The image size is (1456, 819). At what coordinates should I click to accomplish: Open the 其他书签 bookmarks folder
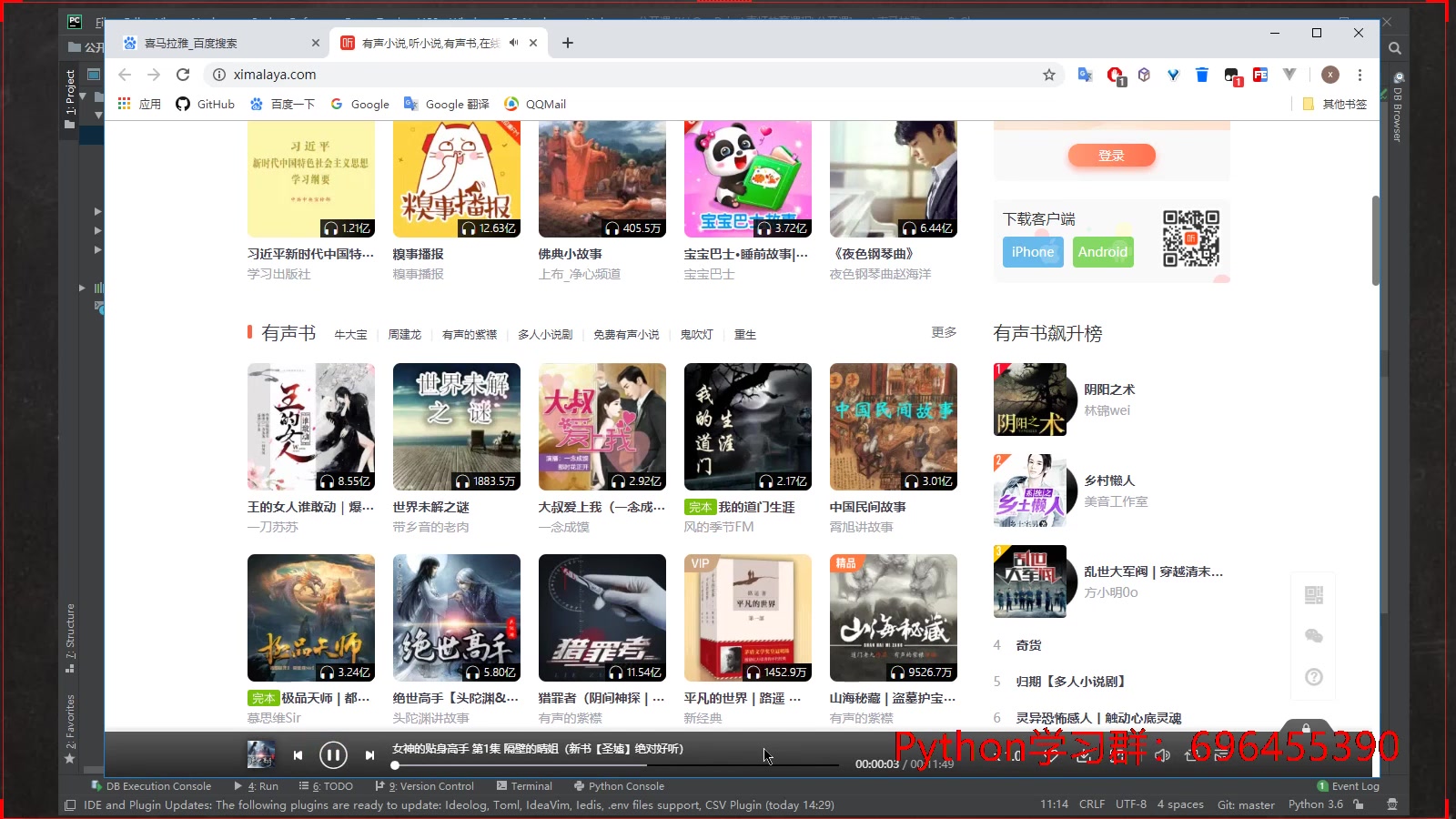(1335, 104)
